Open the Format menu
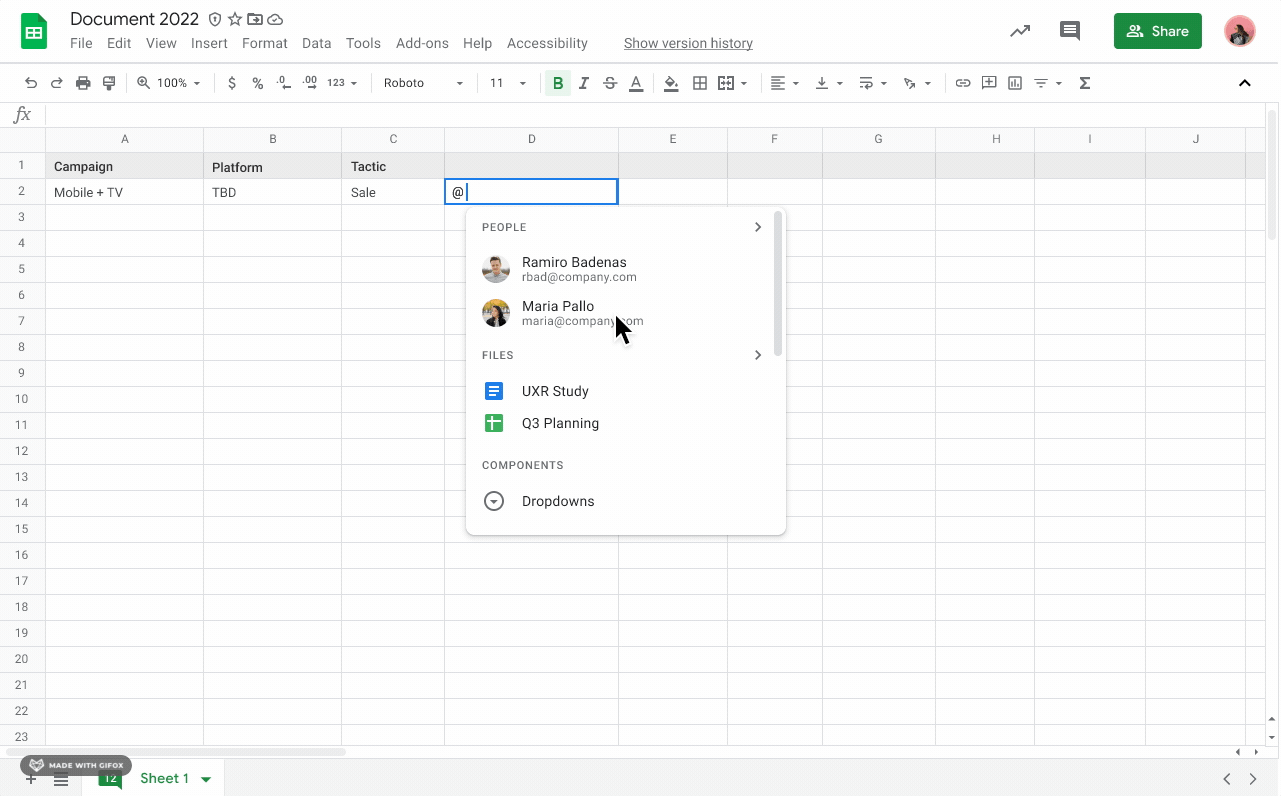The height and width of the screenshot is (796, 1281). (264, 43)
